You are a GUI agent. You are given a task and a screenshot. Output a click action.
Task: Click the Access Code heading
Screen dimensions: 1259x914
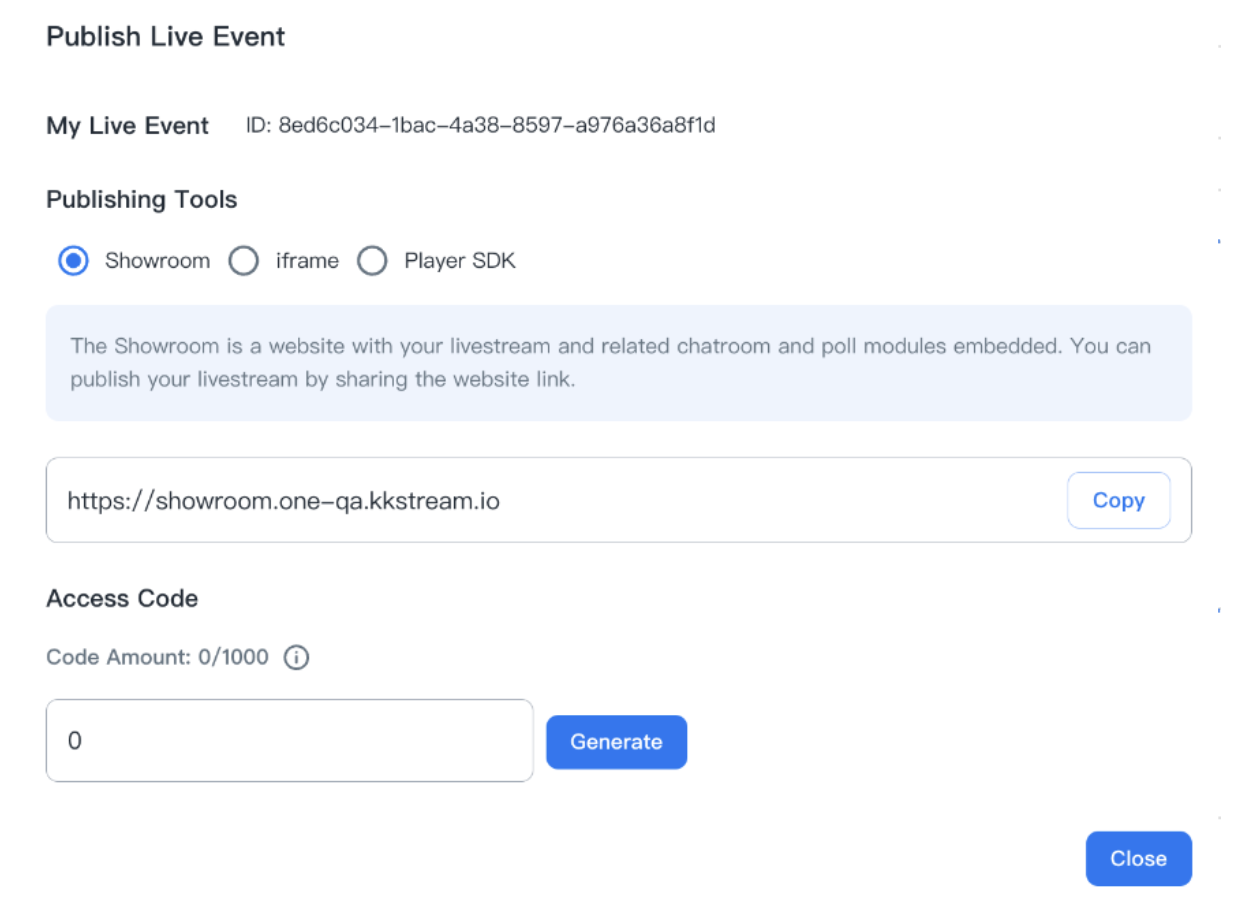pyautogui.click(x=122, y=599)
